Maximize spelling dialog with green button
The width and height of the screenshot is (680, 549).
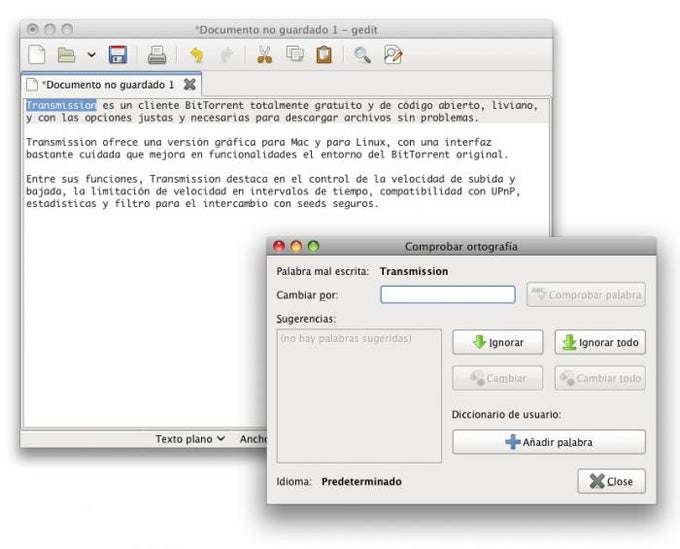pos(313,246)
